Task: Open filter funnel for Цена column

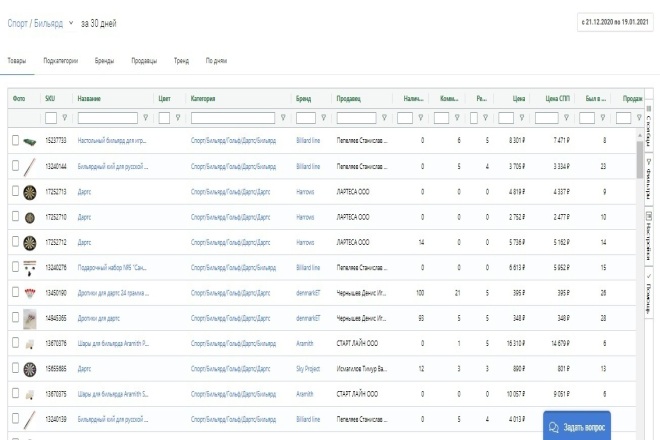Action: point(522,118)
